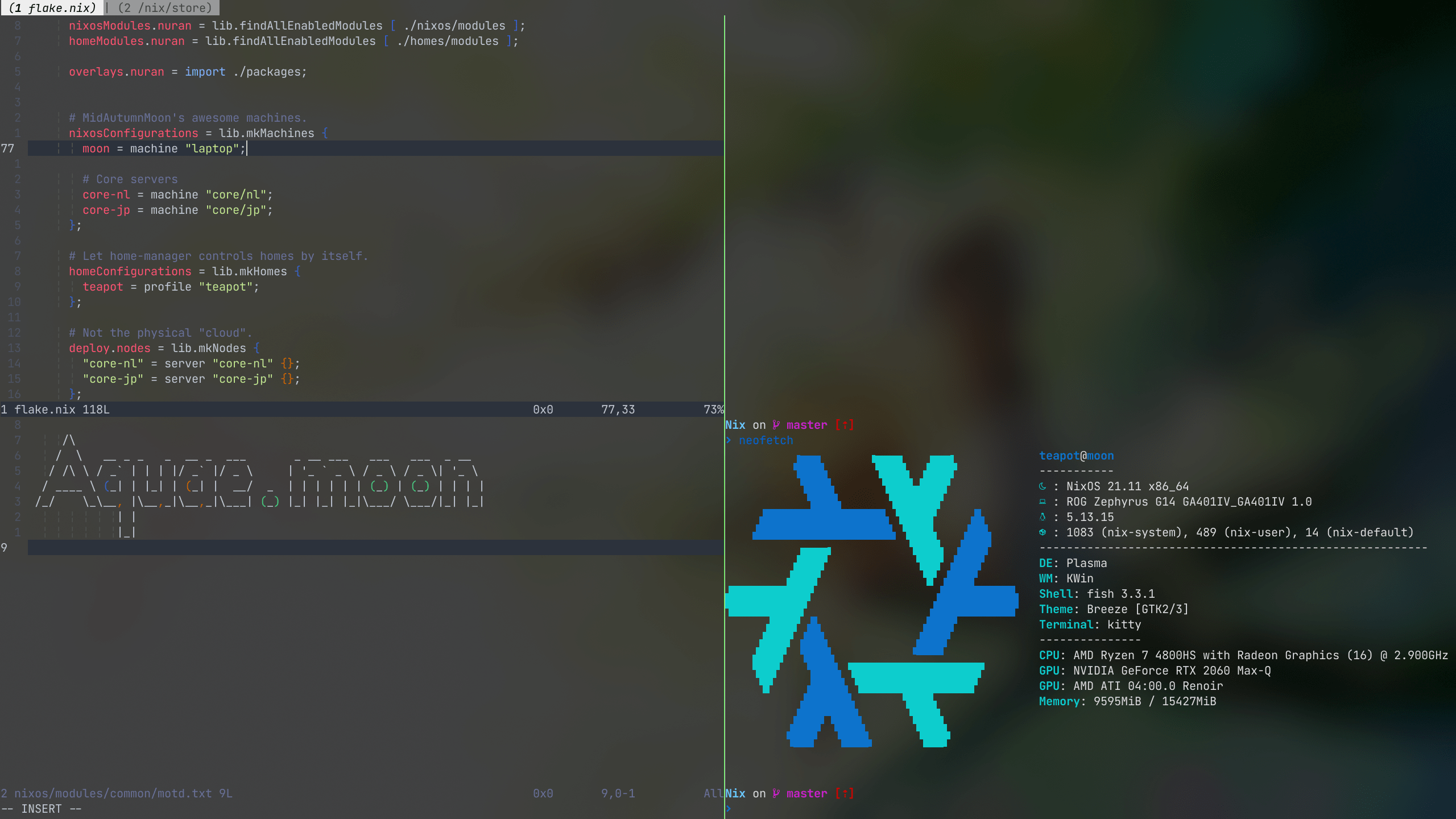Click the homeConfigurations attribute name
This screenshot has width=1456, height=819.
click(x=130, y=271)
